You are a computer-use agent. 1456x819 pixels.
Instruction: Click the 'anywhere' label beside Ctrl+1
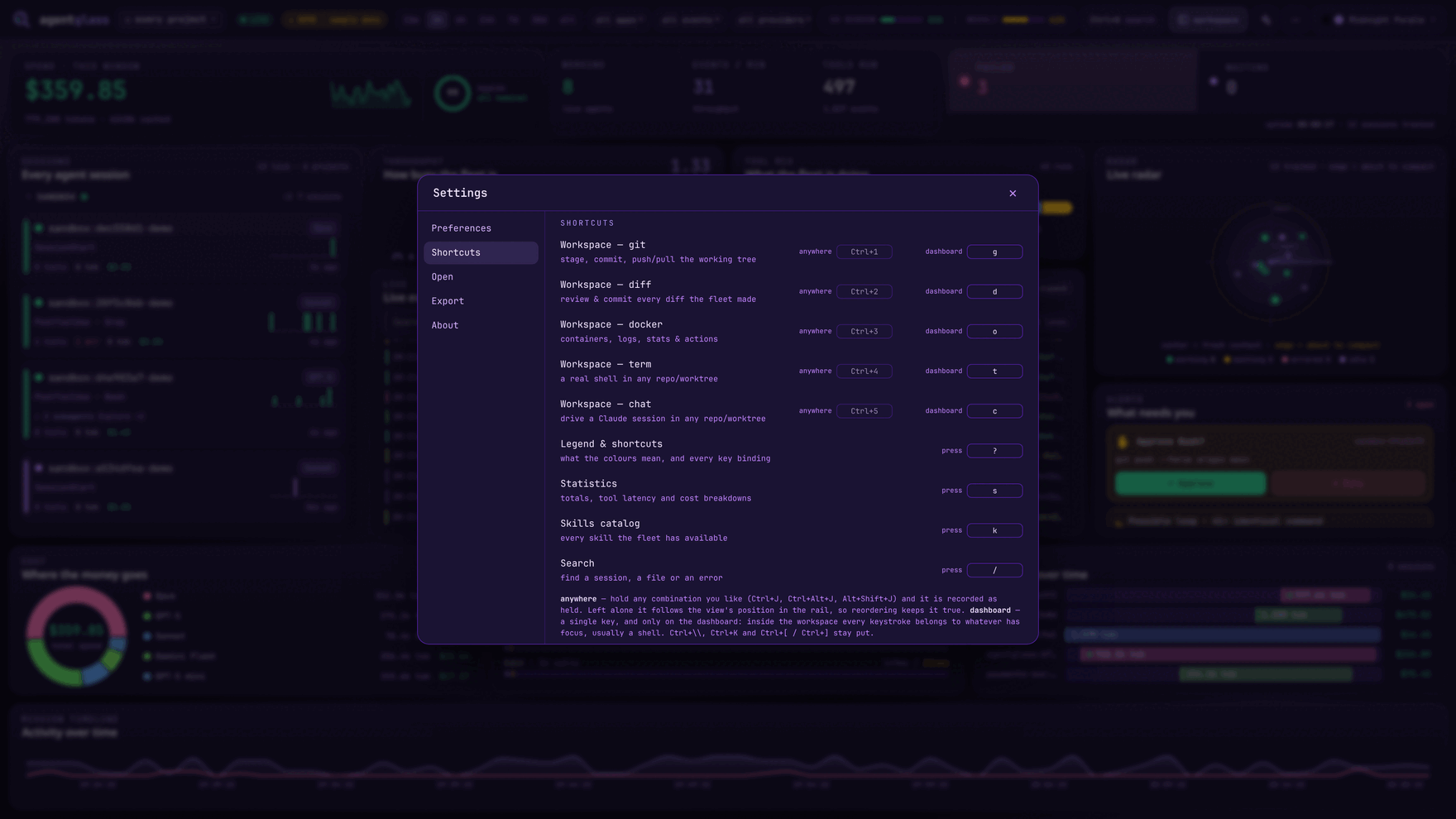tap(815, 251)
